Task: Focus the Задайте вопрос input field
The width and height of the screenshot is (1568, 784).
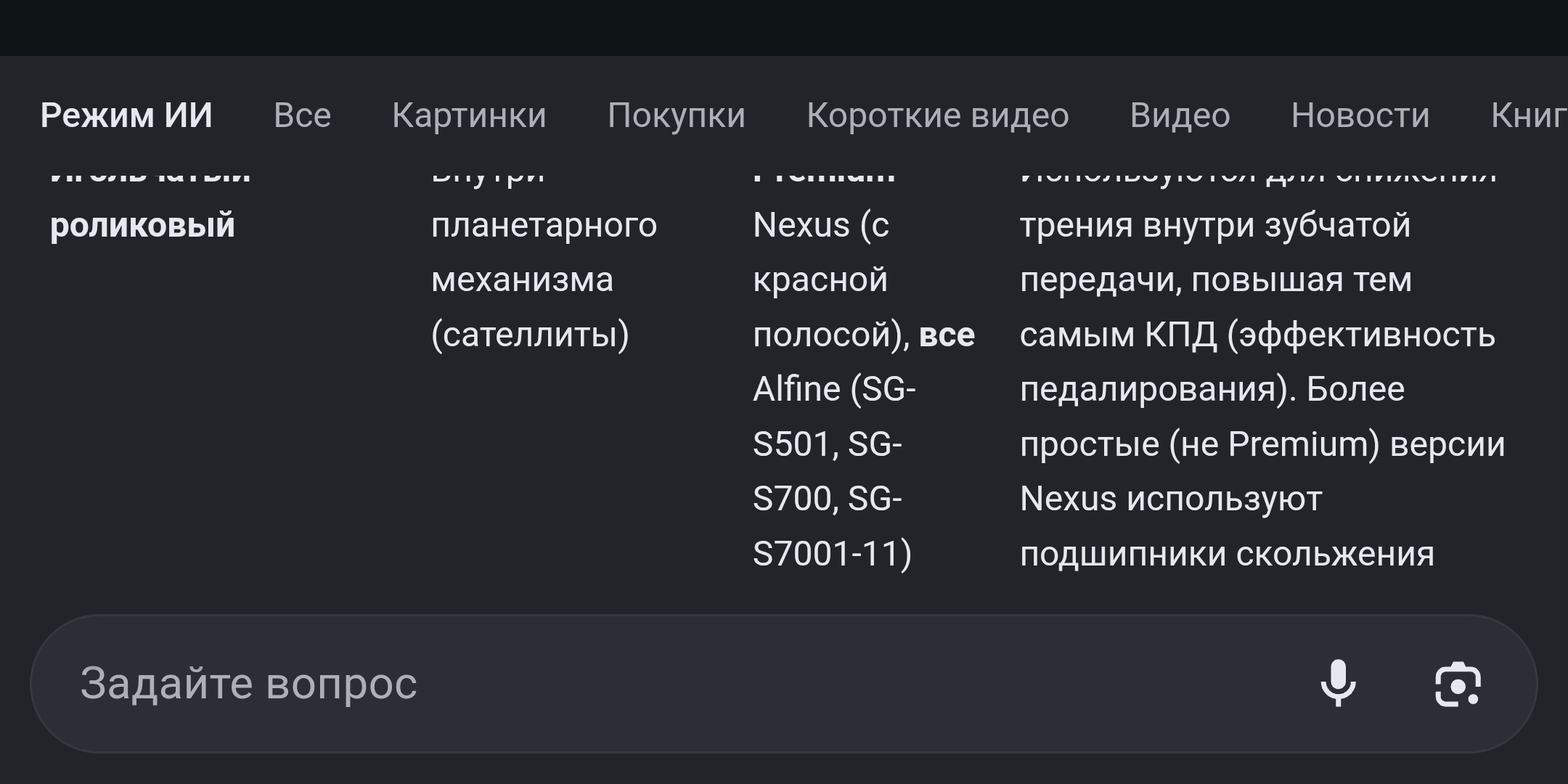Action: [x=653, y=683]
